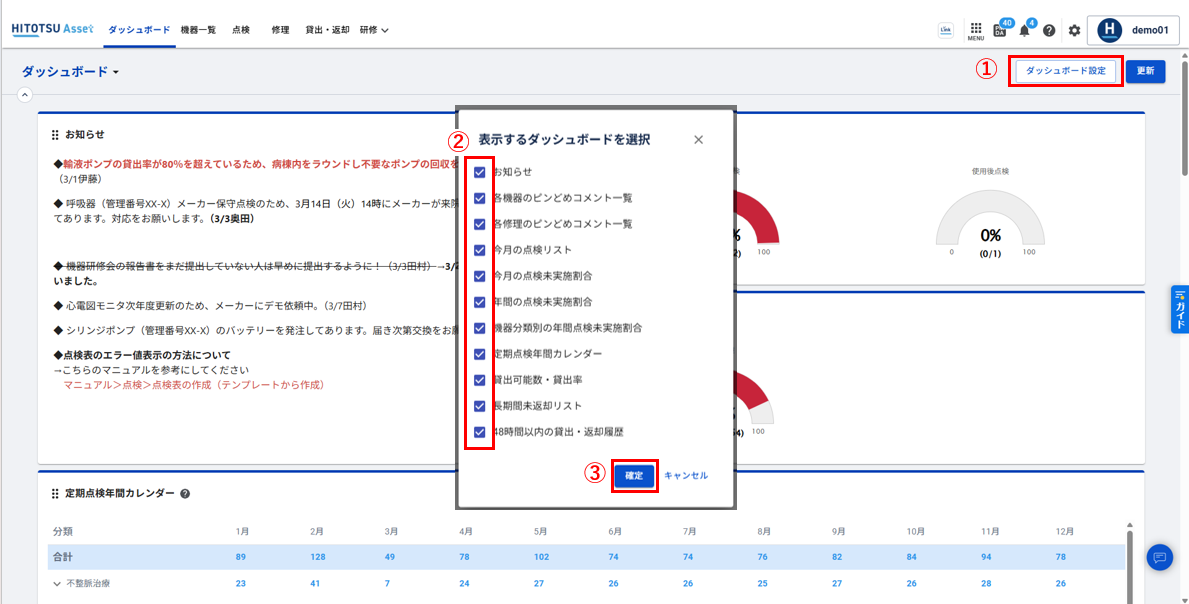Open the help question mark icon

pyautogui.click(x=1049, y=31)
